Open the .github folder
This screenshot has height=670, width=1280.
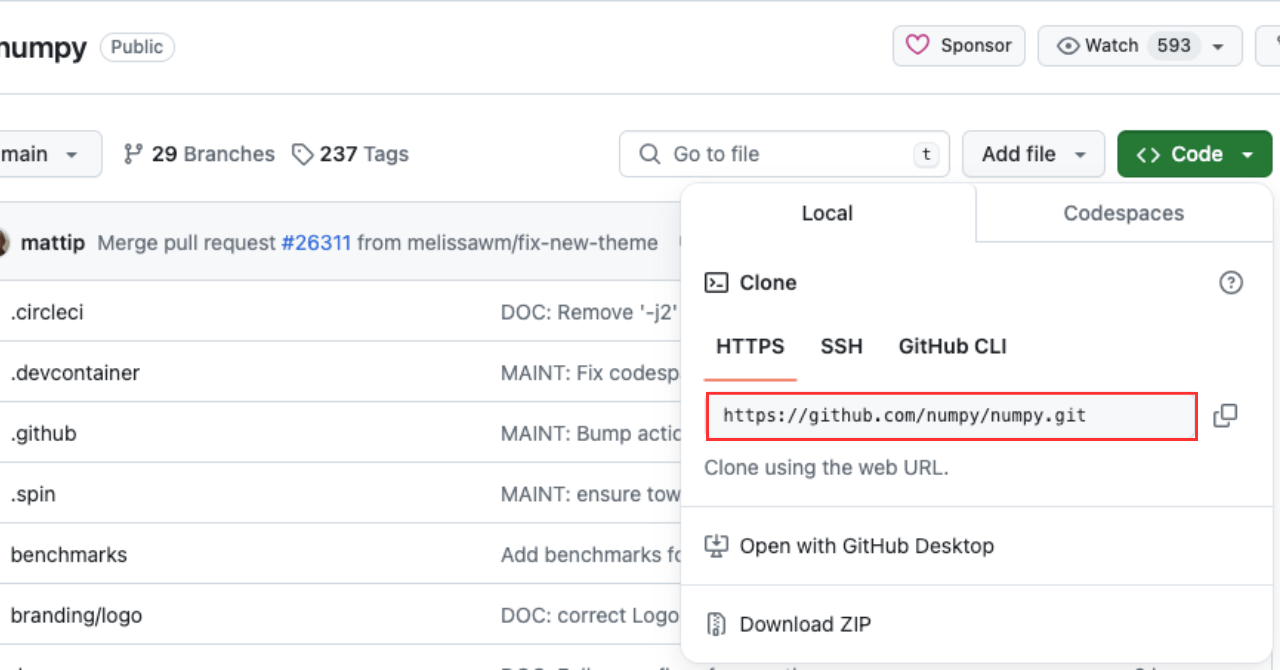[x=43, y=434]
